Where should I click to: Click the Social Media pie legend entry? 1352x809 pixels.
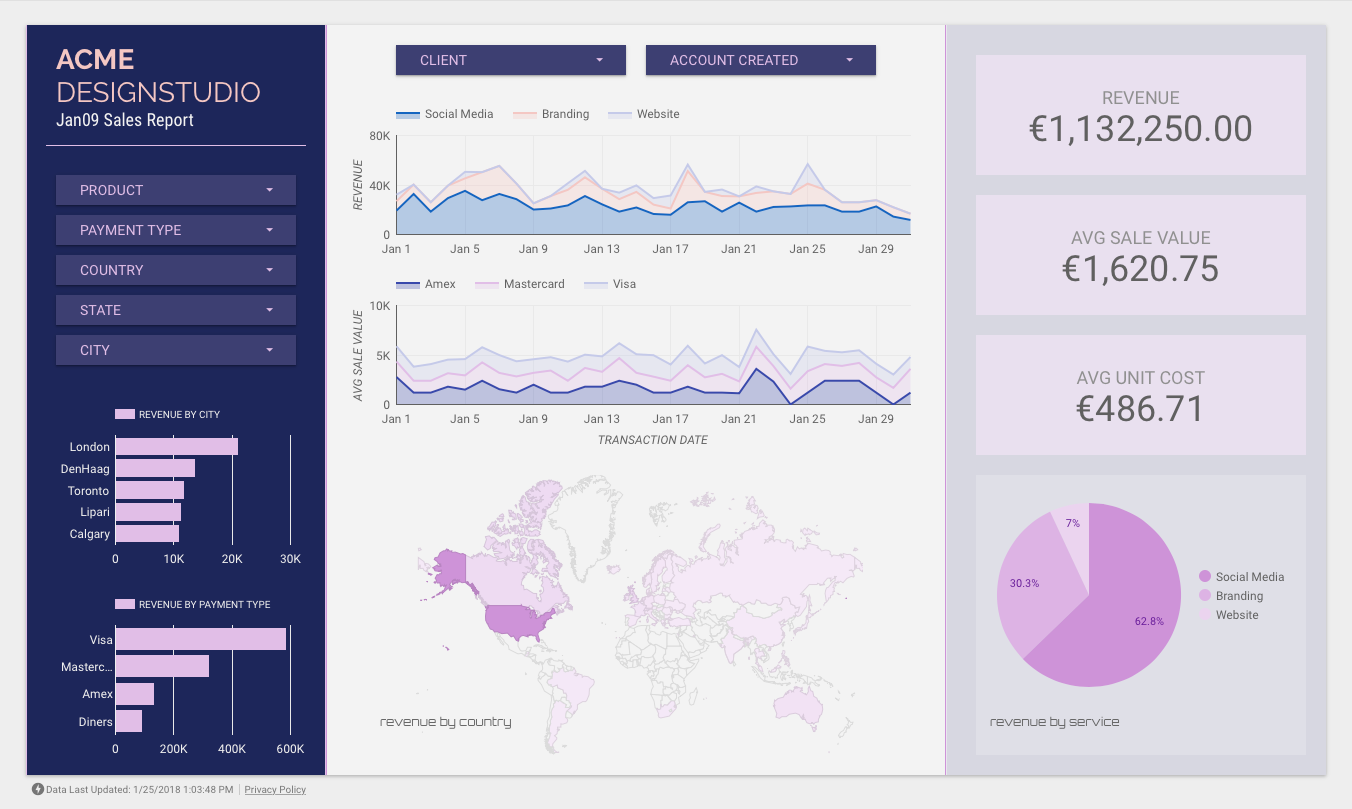[x=1241, y=577]
